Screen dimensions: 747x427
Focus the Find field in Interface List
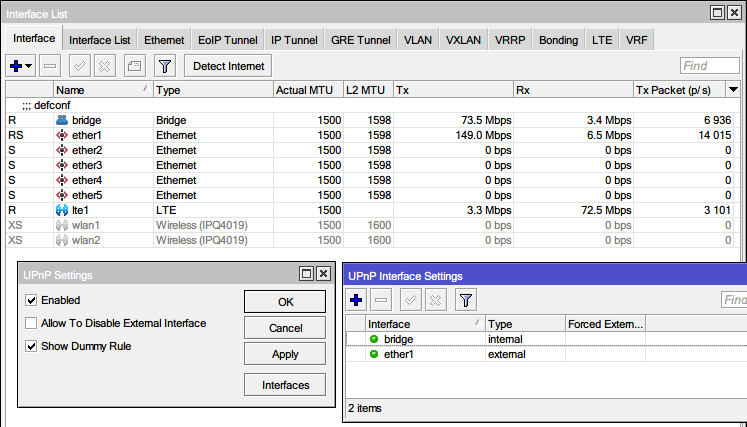(710, 66)
